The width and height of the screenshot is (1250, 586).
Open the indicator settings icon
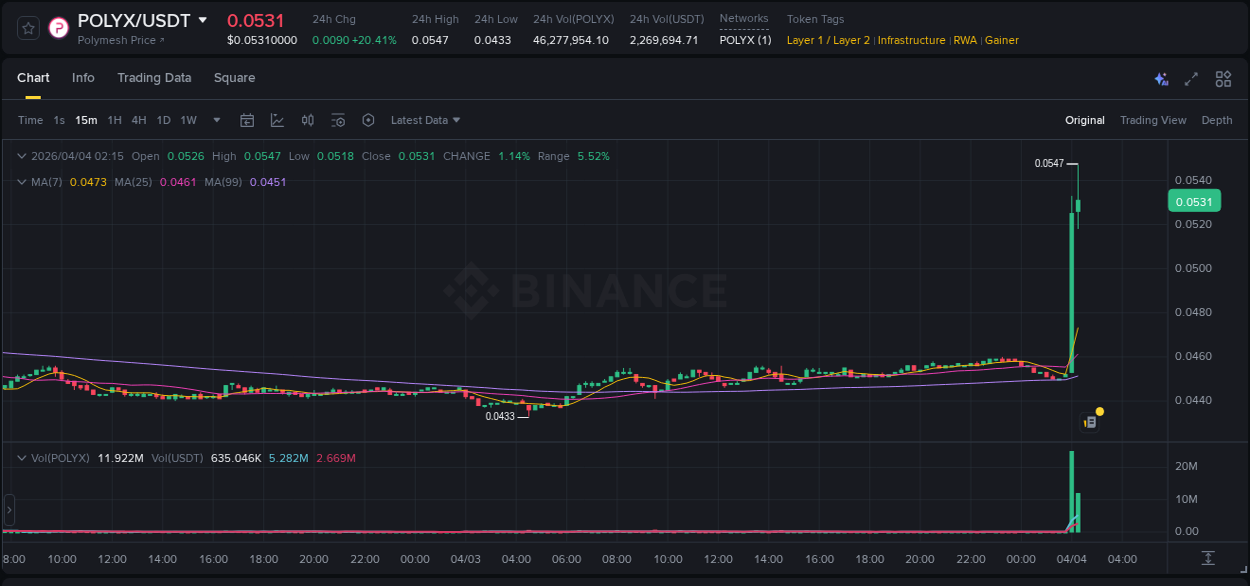coord(338,120)
